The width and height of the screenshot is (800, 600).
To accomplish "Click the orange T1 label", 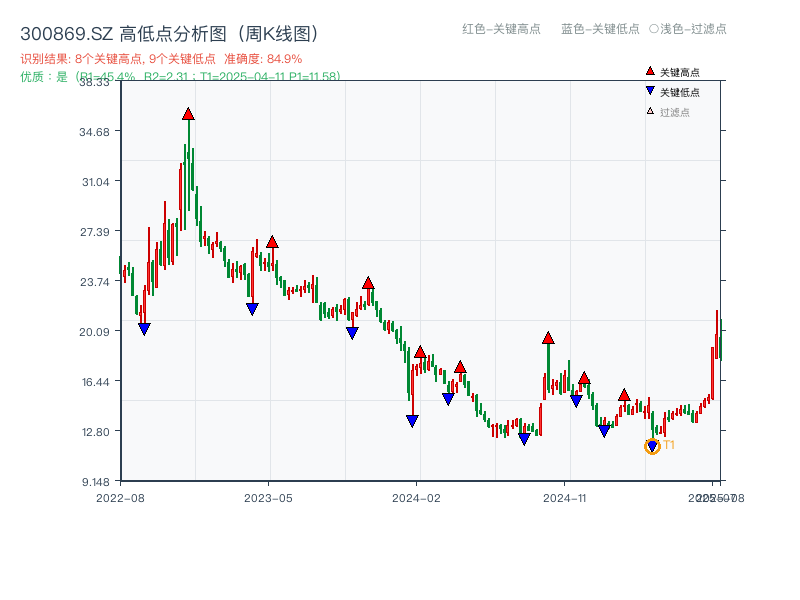I will (x=669, y=445).
